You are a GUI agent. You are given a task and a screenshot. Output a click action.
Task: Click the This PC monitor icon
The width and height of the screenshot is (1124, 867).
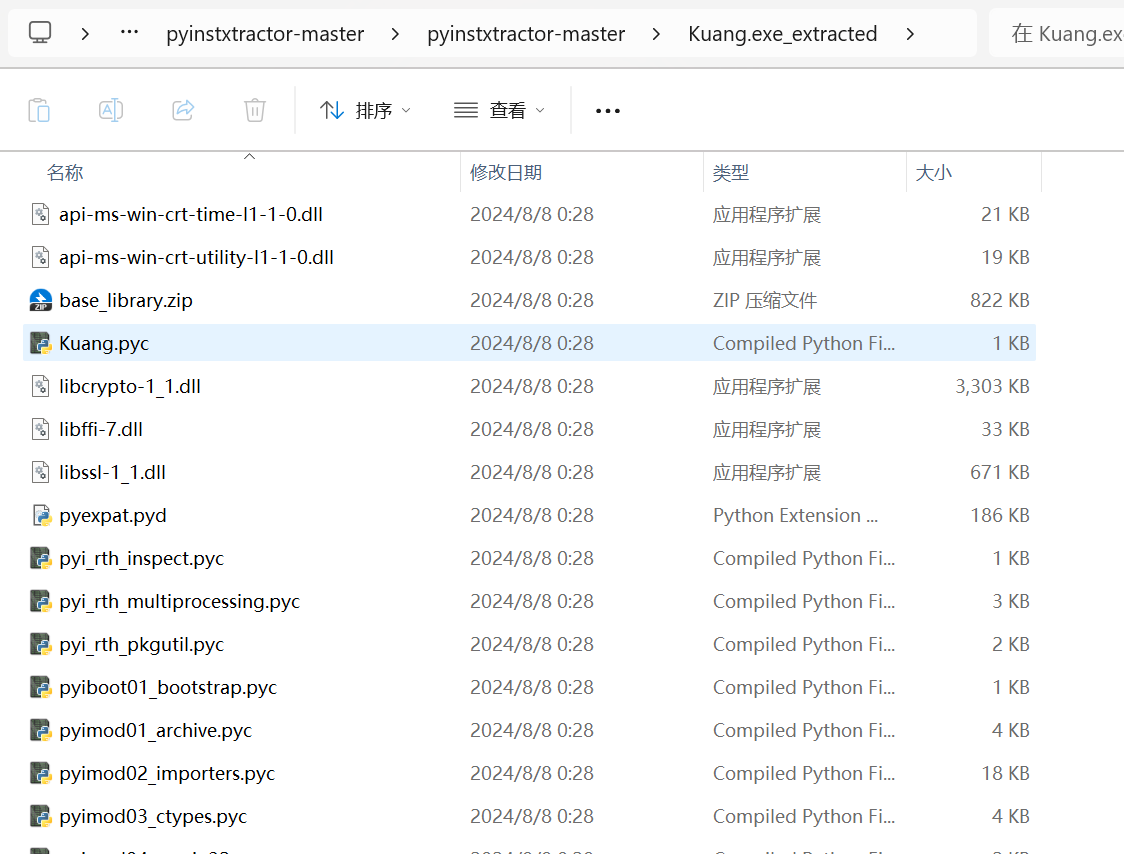tap(40, 33)
